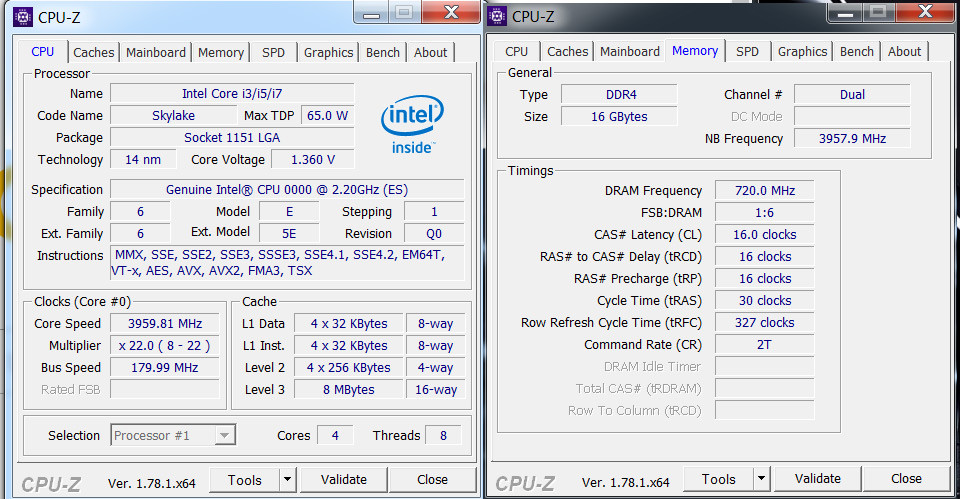Click the Channel # value Dual
This screenshot has width=960, height=499.
(x=852, y=95)
